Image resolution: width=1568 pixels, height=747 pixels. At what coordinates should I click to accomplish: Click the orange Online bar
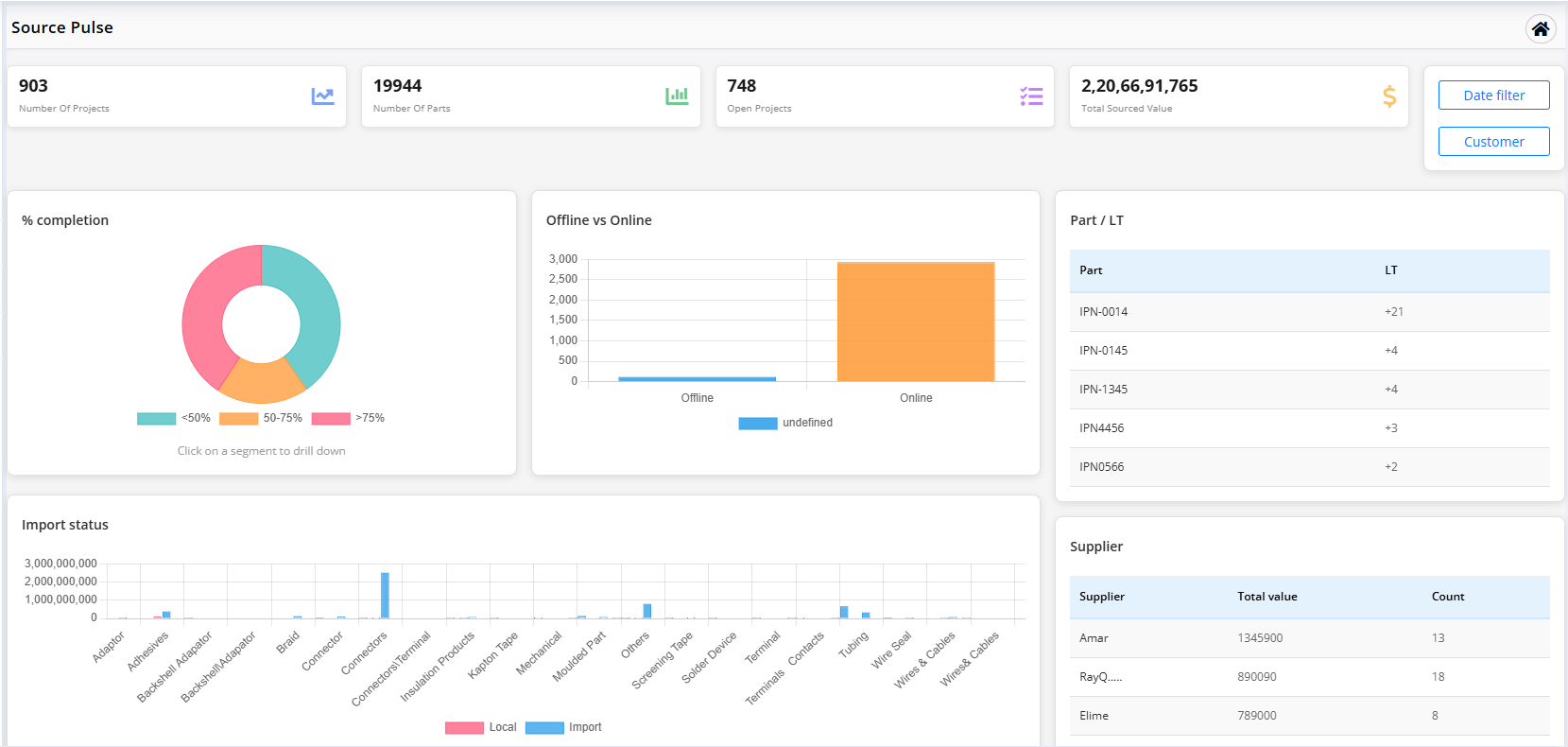[915, 321]
